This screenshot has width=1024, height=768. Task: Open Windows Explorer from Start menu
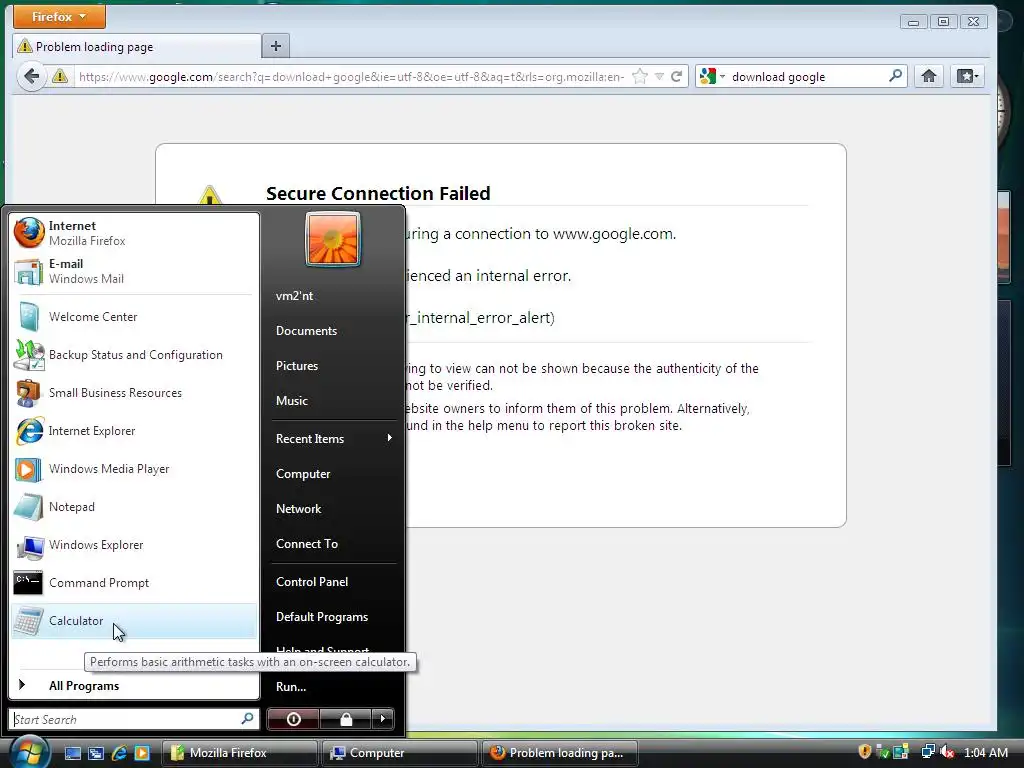coord(134,545)
